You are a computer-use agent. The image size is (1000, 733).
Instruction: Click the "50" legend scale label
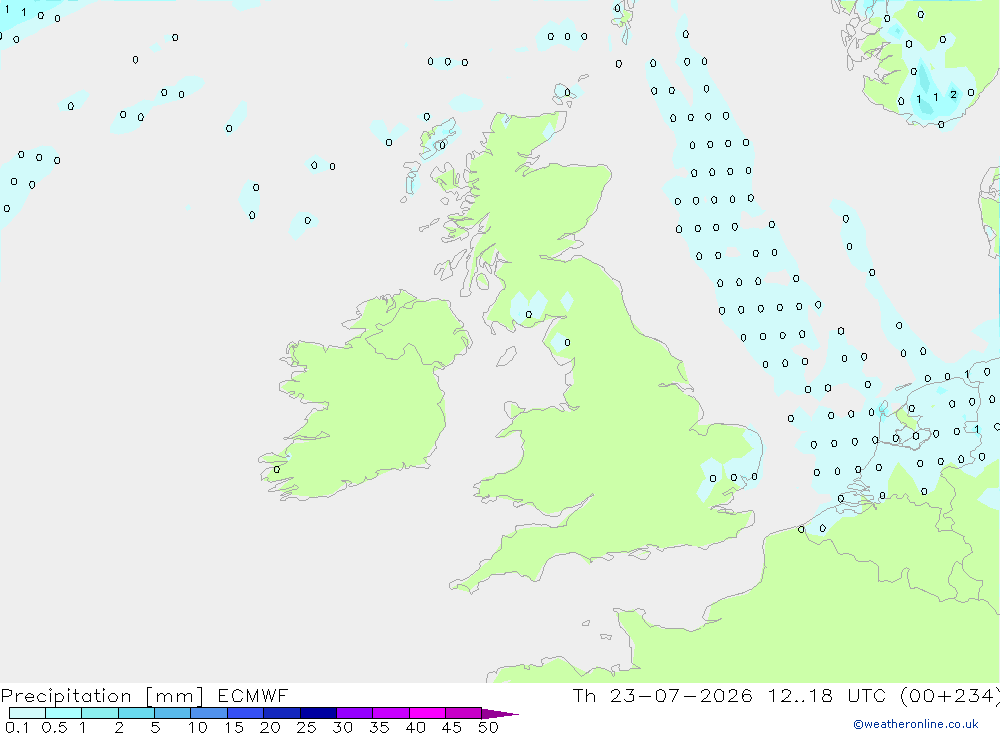(x=489, y=727)
